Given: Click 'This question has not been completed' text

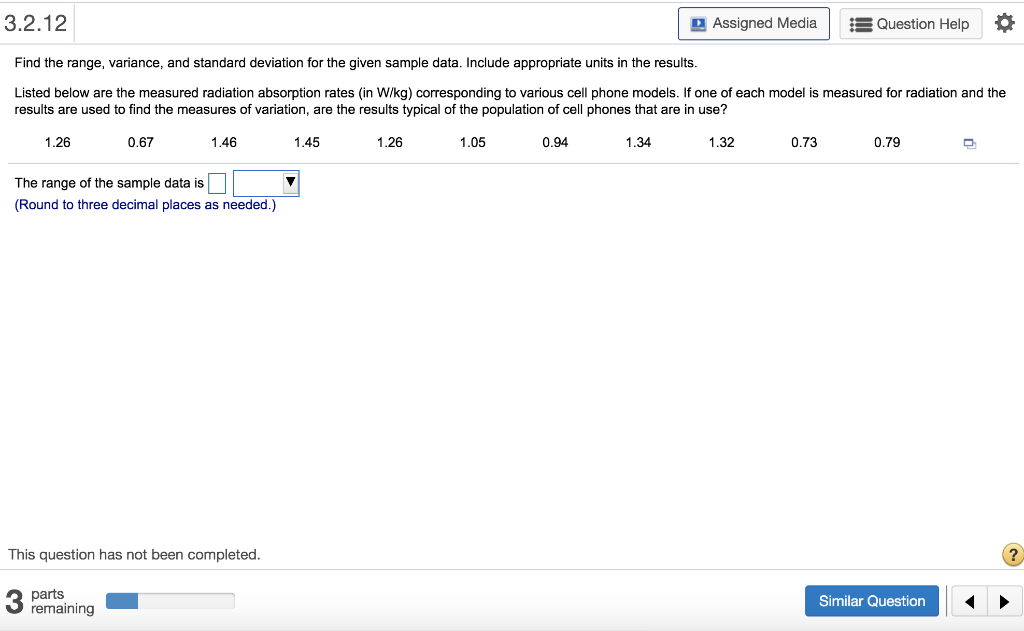Looking at the screenshot, I should [134, 555].
